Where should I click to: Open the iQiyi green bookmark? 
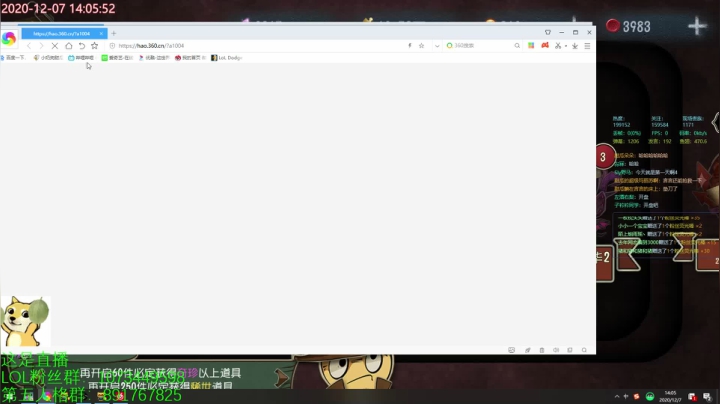[117, 58]
